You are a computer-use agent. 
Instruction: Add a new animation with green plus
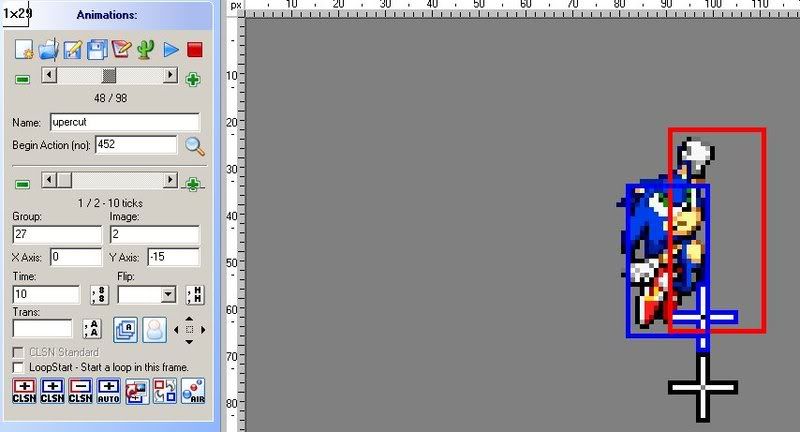193,80
